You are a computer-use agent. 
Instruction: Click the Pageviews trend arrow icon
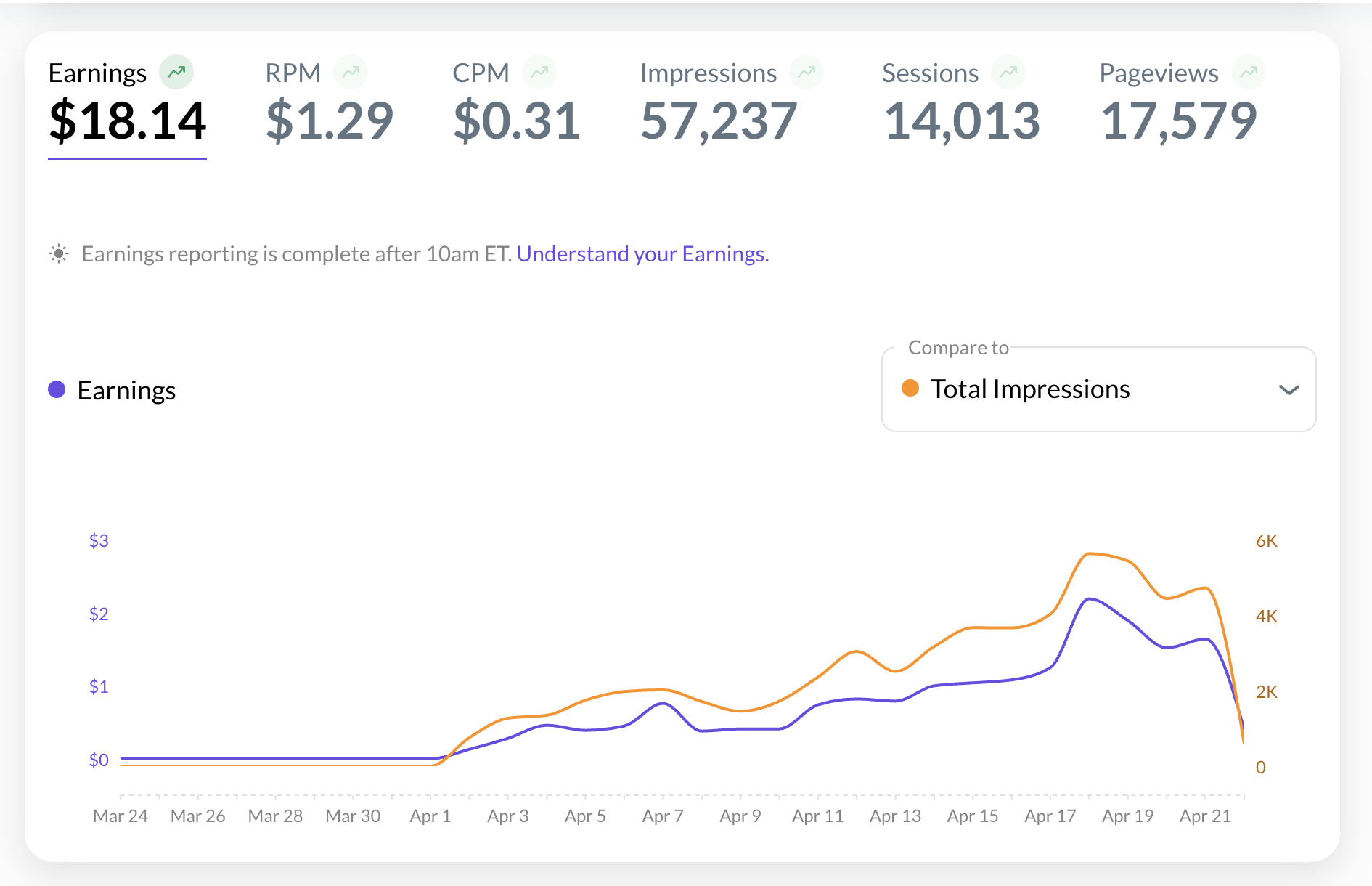1249,73
